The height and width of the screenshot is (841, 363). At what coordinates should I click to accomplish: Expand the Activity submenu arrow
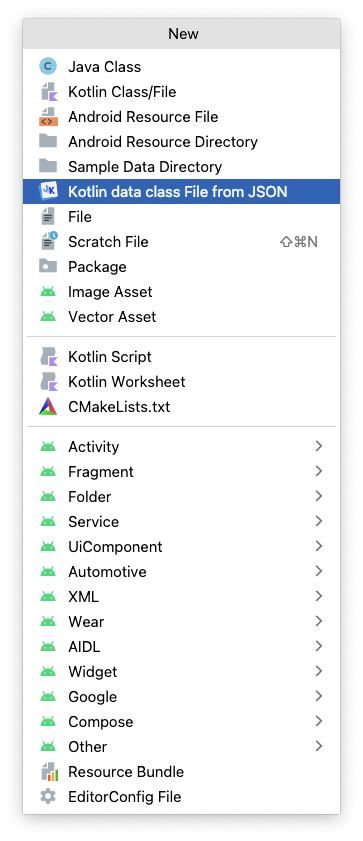point(319,446)
